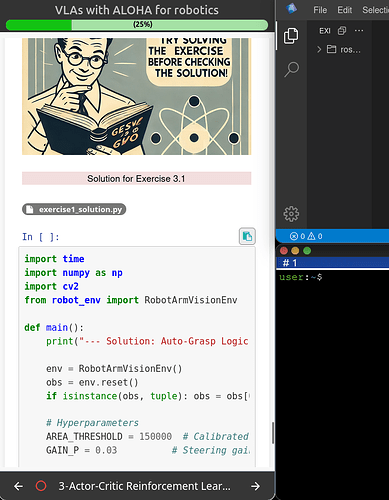The width and height of the screenshot is (389, 500).
Task: Open the Explorer view in VS Code
Action: coord(291,36)
